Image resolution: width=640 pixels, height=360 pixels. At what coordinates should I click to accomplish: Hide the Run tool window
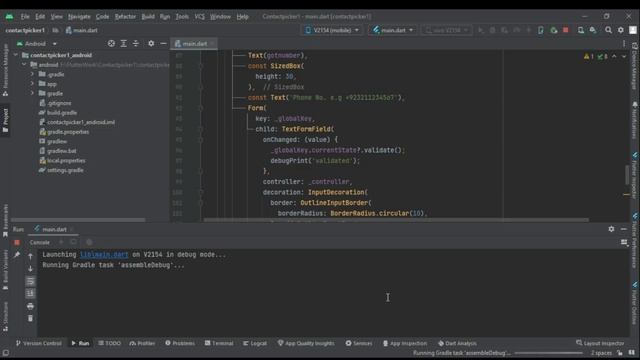[624, 229]
